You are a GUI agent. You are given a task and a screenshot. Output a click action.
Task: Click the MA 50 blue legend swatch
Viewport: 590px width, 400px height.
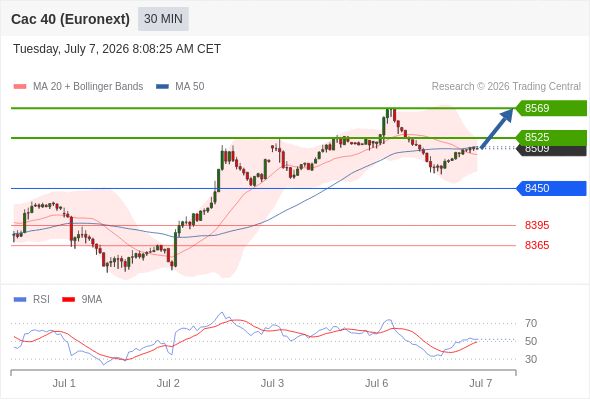(x=163, y=87)
